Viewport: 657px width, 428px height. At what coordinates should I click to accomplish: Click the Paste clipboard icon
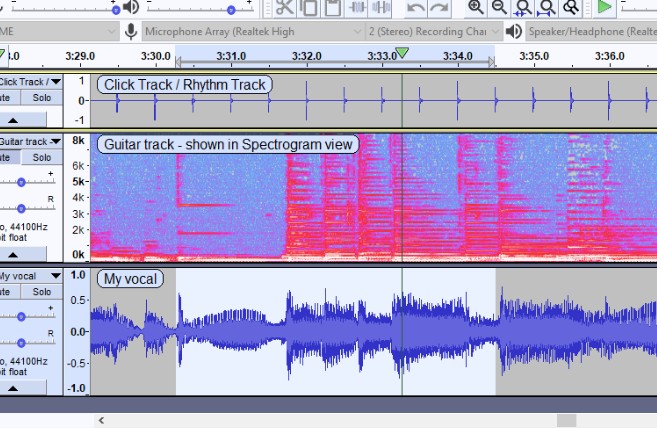click(333, 7)
